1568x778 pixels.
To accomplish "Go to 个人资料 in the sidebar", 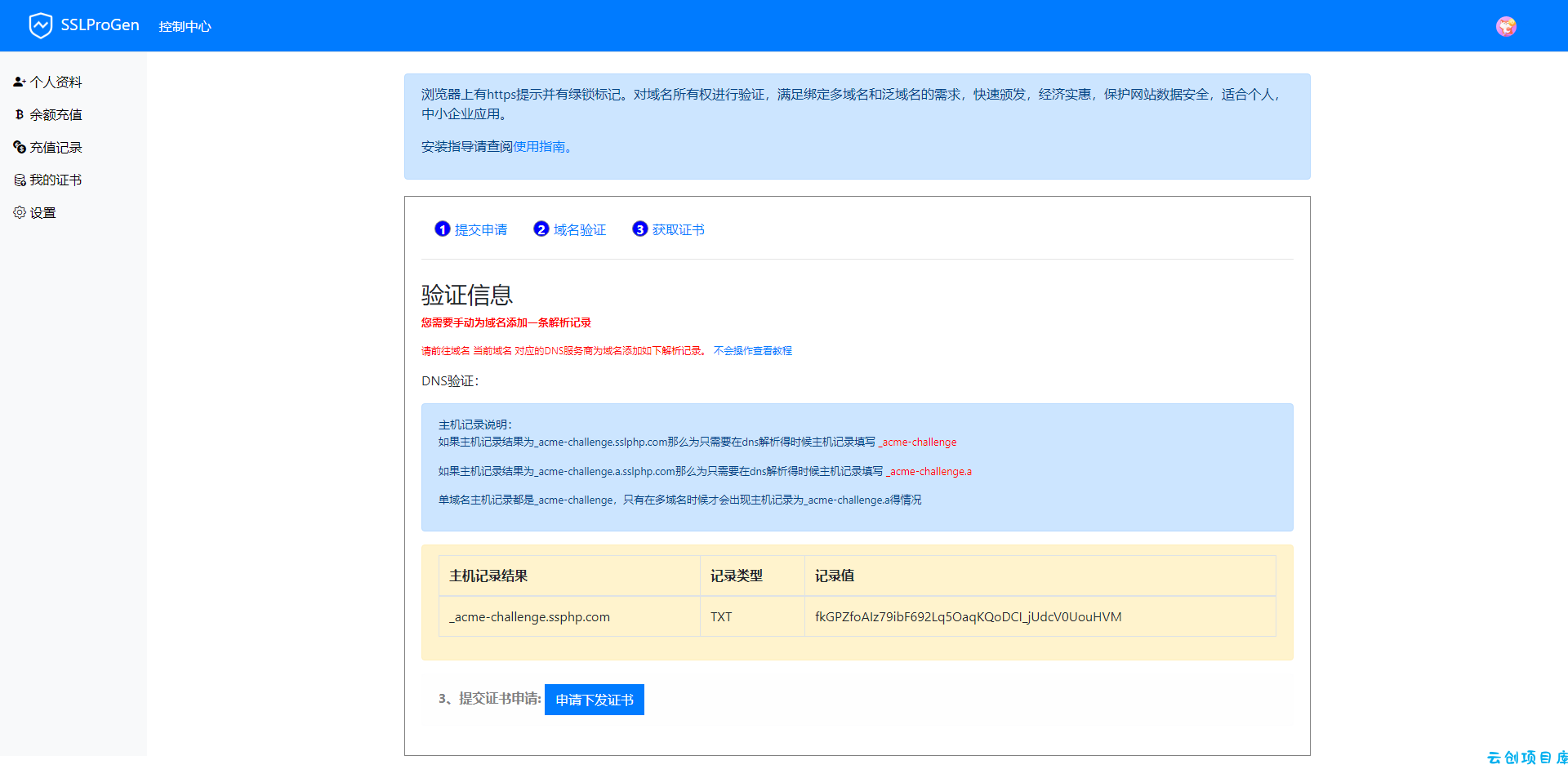I will click(56, 82).
